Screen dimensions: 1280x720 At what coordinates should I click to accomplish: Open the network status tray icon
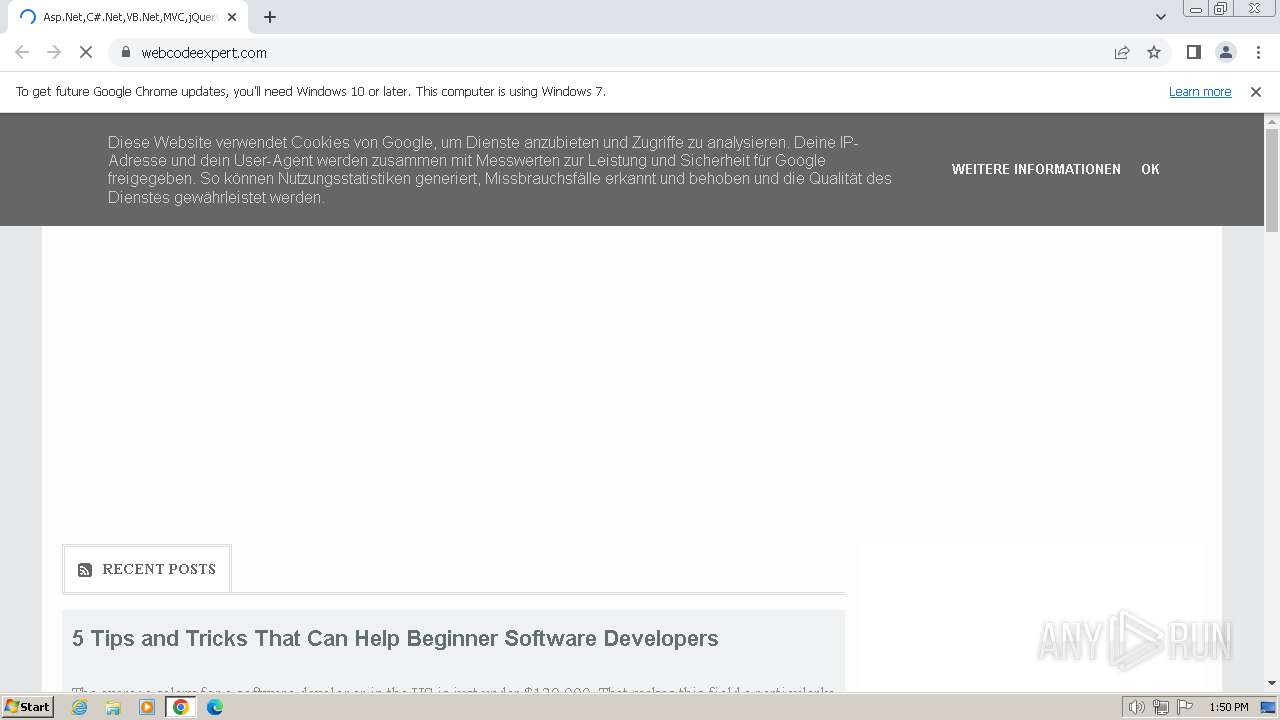(1160, 707)
